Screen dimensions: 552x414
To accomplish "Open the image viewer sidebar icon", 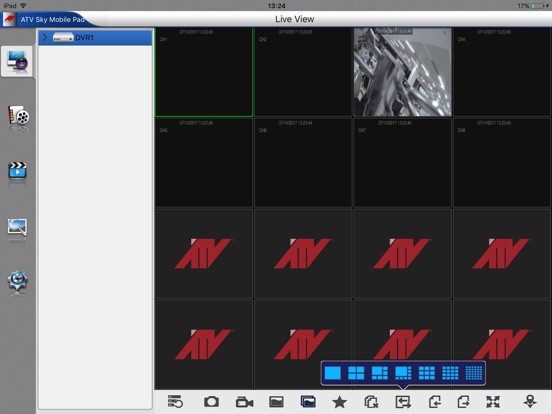I will click(17, 227).
